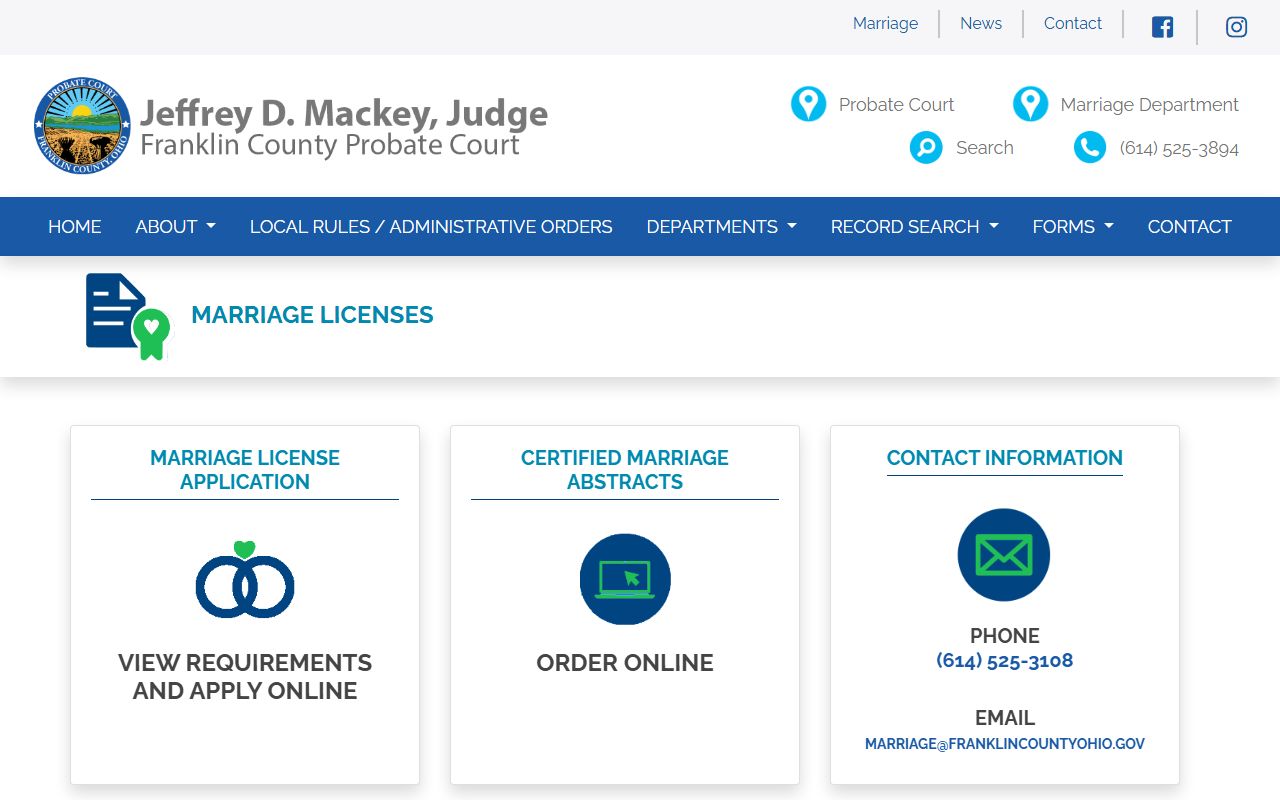
Task: Click the wedding rings icon
Action: [x=245, y=579]
